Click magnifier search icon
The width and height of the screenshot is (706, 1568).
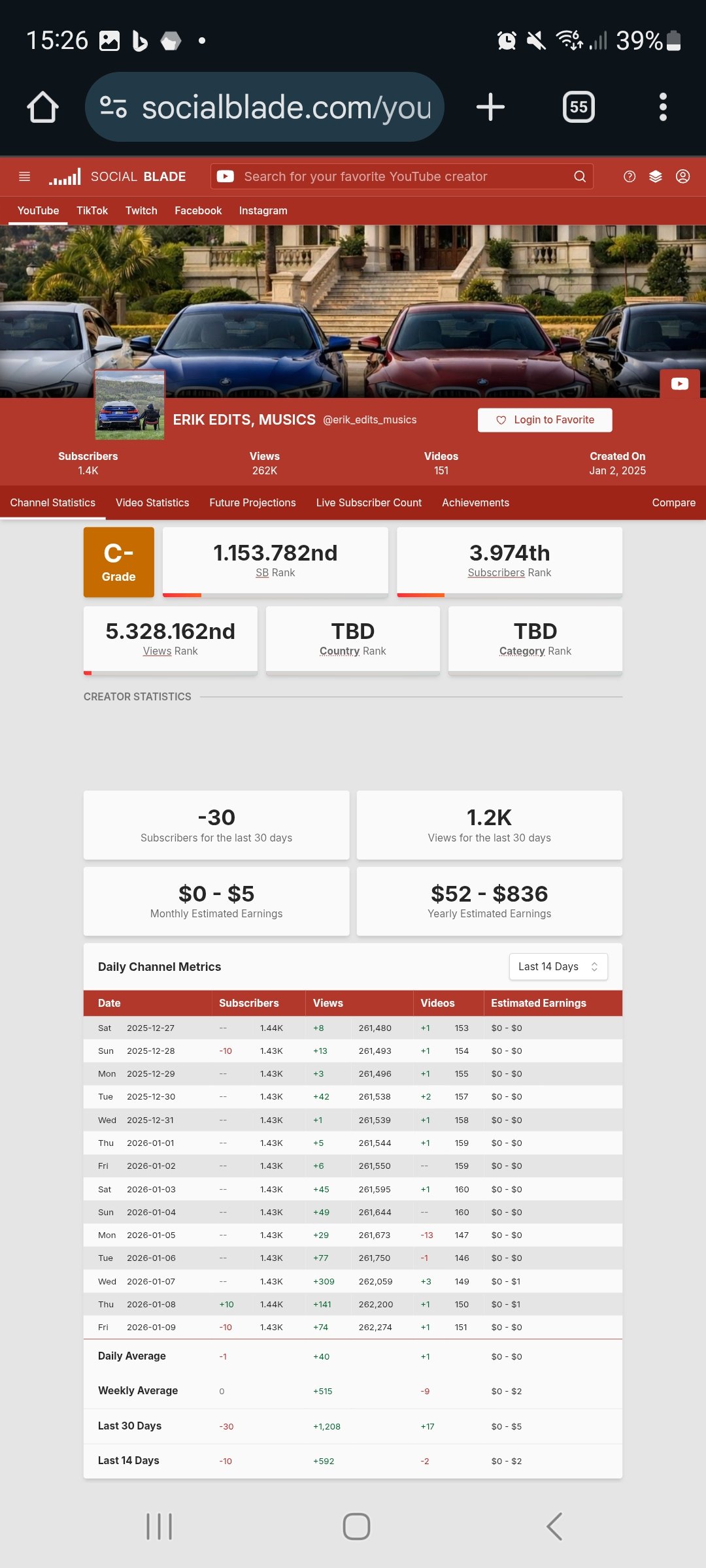[x=580, y=176]
